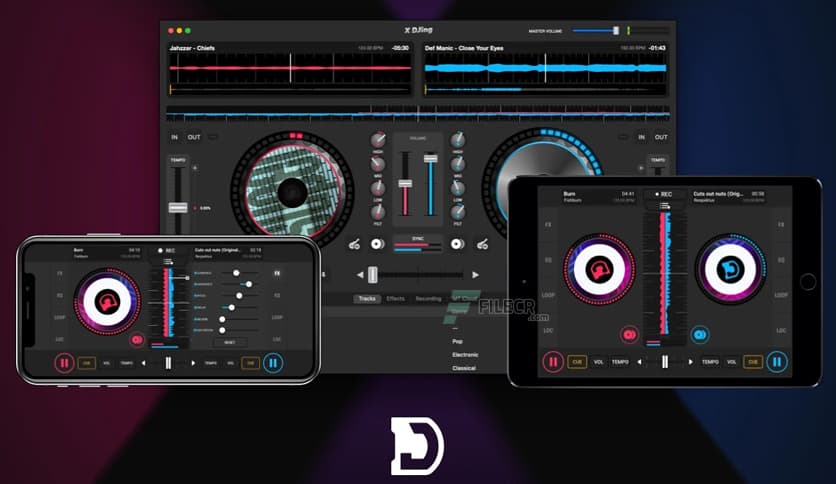Select Classical genre in desktop track list

(x=464, y=368)
